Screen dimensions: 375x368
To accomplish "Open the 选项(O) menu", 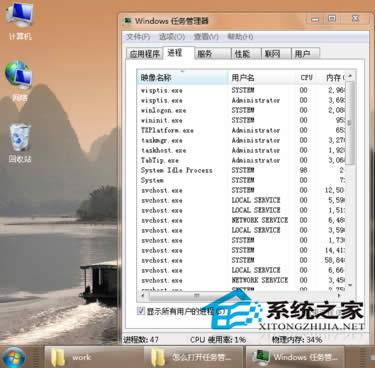I will (172, 36).
